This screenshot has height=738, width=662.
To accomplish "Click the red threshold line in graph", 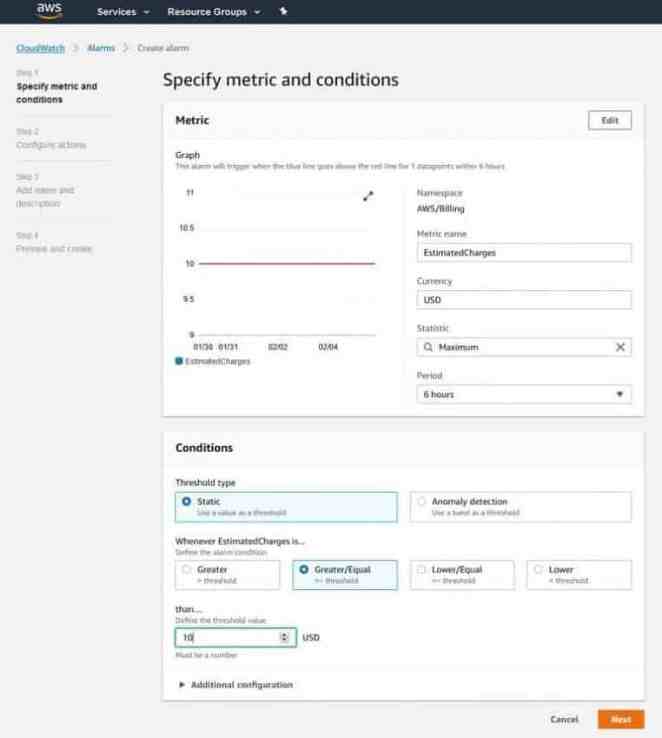I will (287, 264).
